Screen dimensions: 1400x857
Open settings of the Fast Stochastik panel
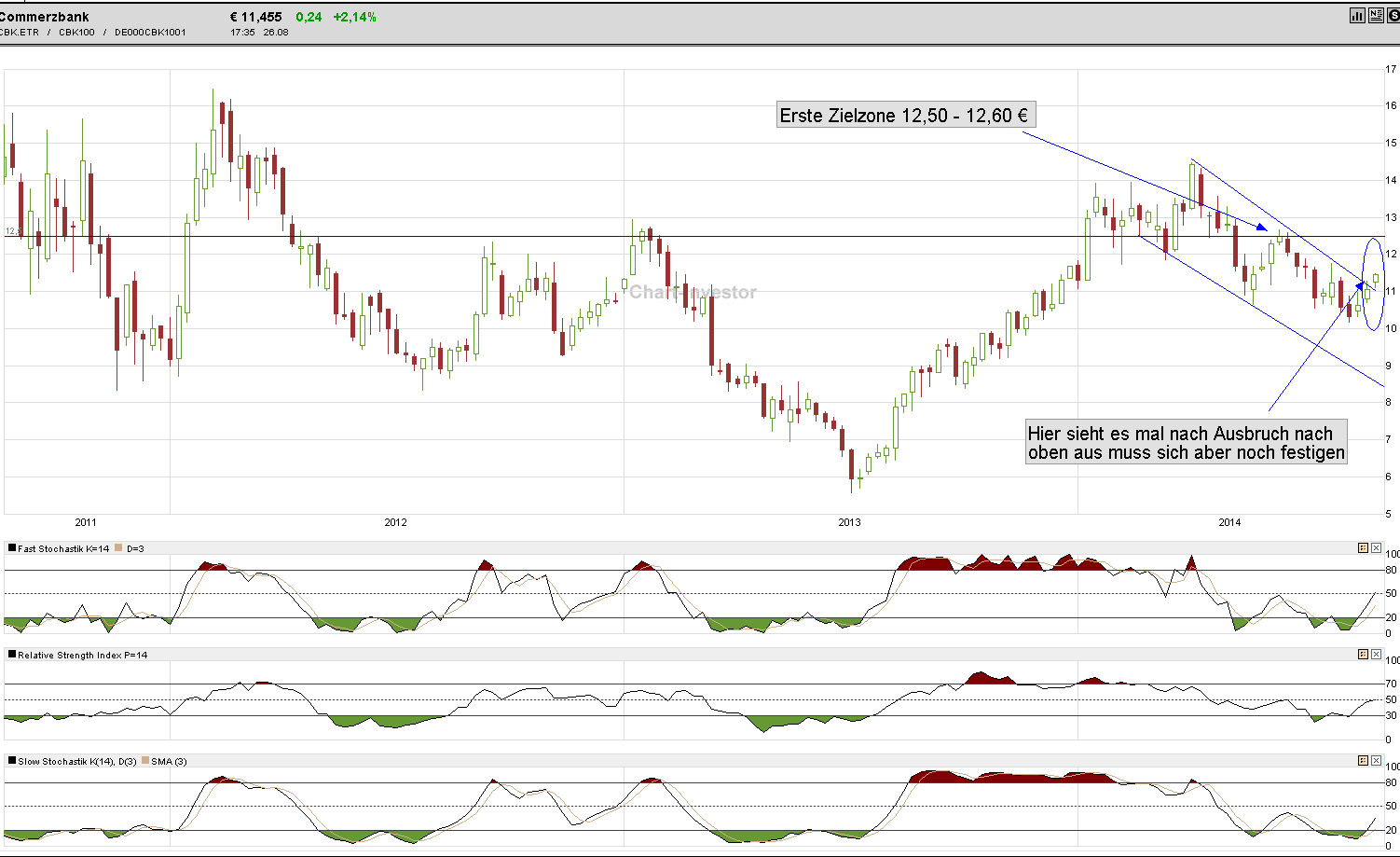tap(1363, 548)
